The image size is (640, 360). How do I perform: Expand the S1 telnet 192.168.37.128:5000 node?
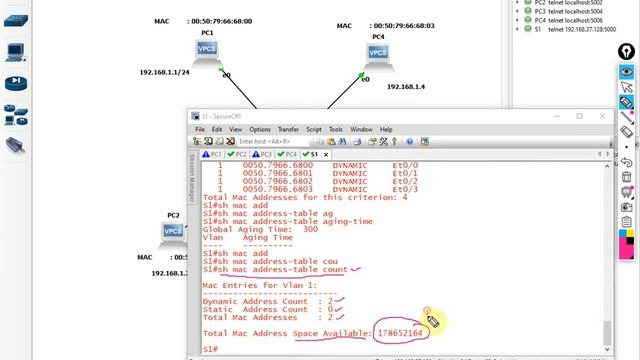tap(518, 29)
